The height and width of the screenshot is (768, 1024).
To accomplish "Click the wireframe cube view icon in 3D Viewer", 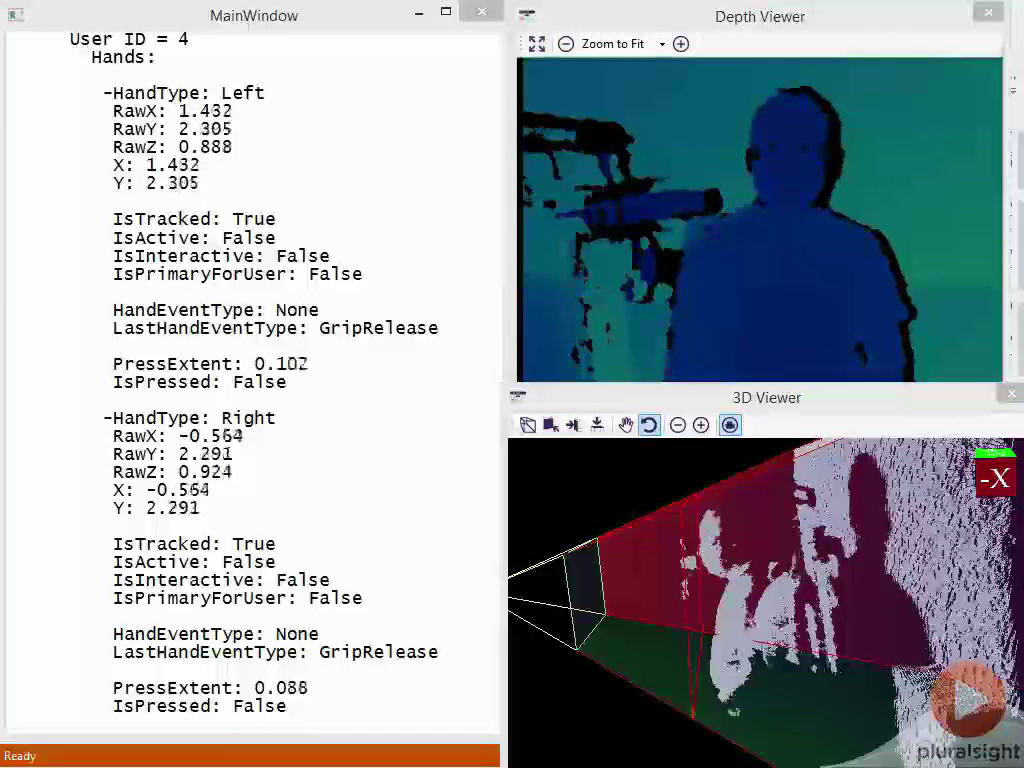I will tap(528, 425).
